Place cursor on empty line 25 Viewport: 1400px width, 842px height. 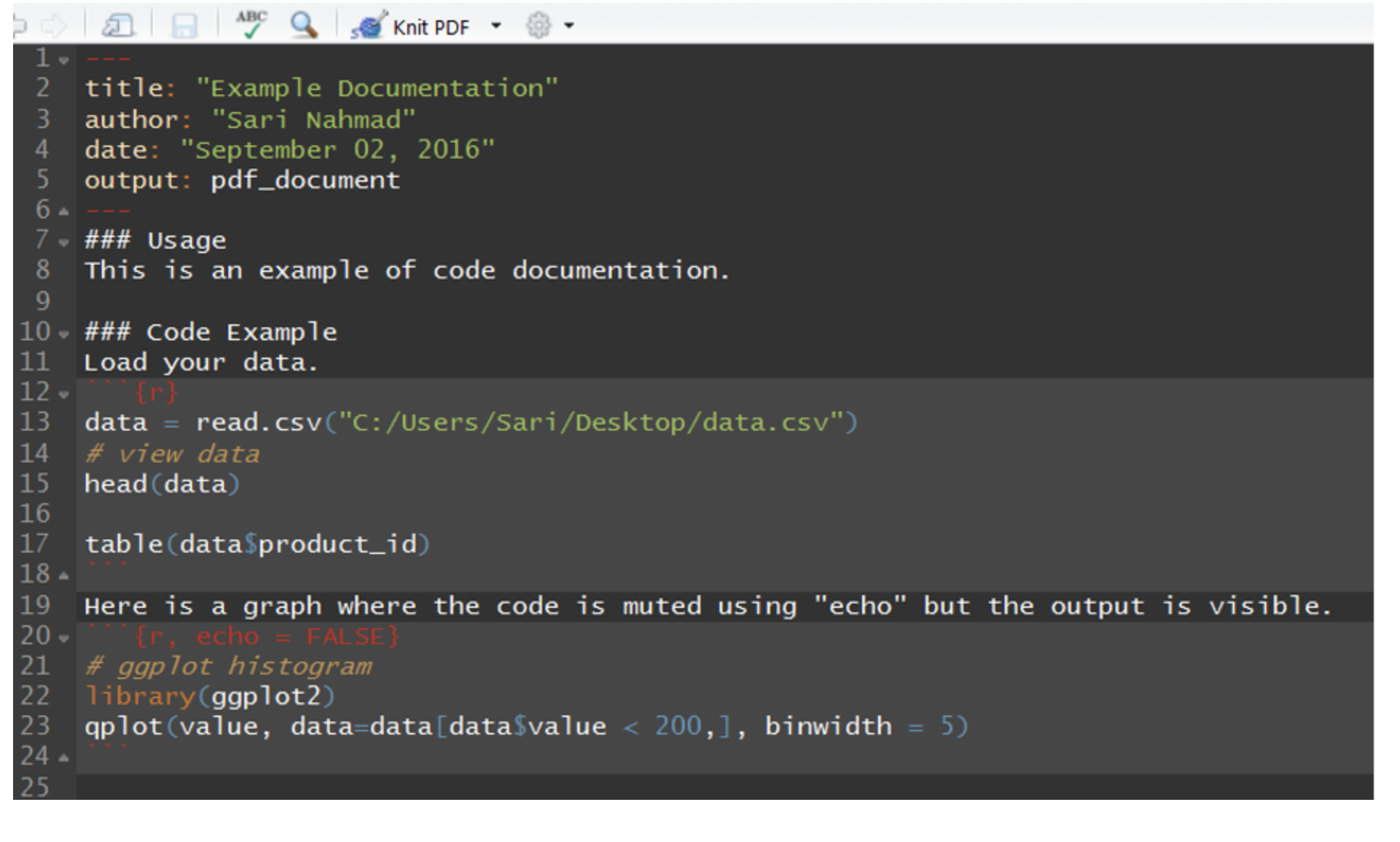point(724,787)
